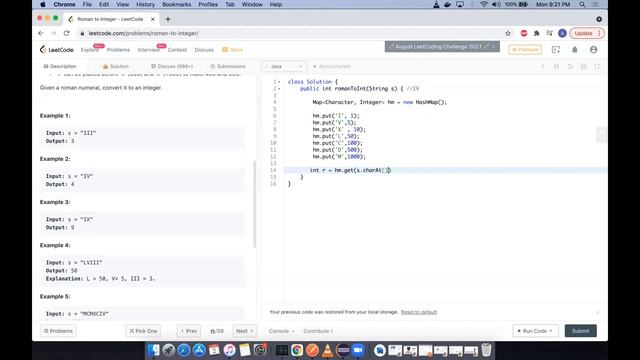
Task: Click the editor info icon
Action: pos(542,66)
